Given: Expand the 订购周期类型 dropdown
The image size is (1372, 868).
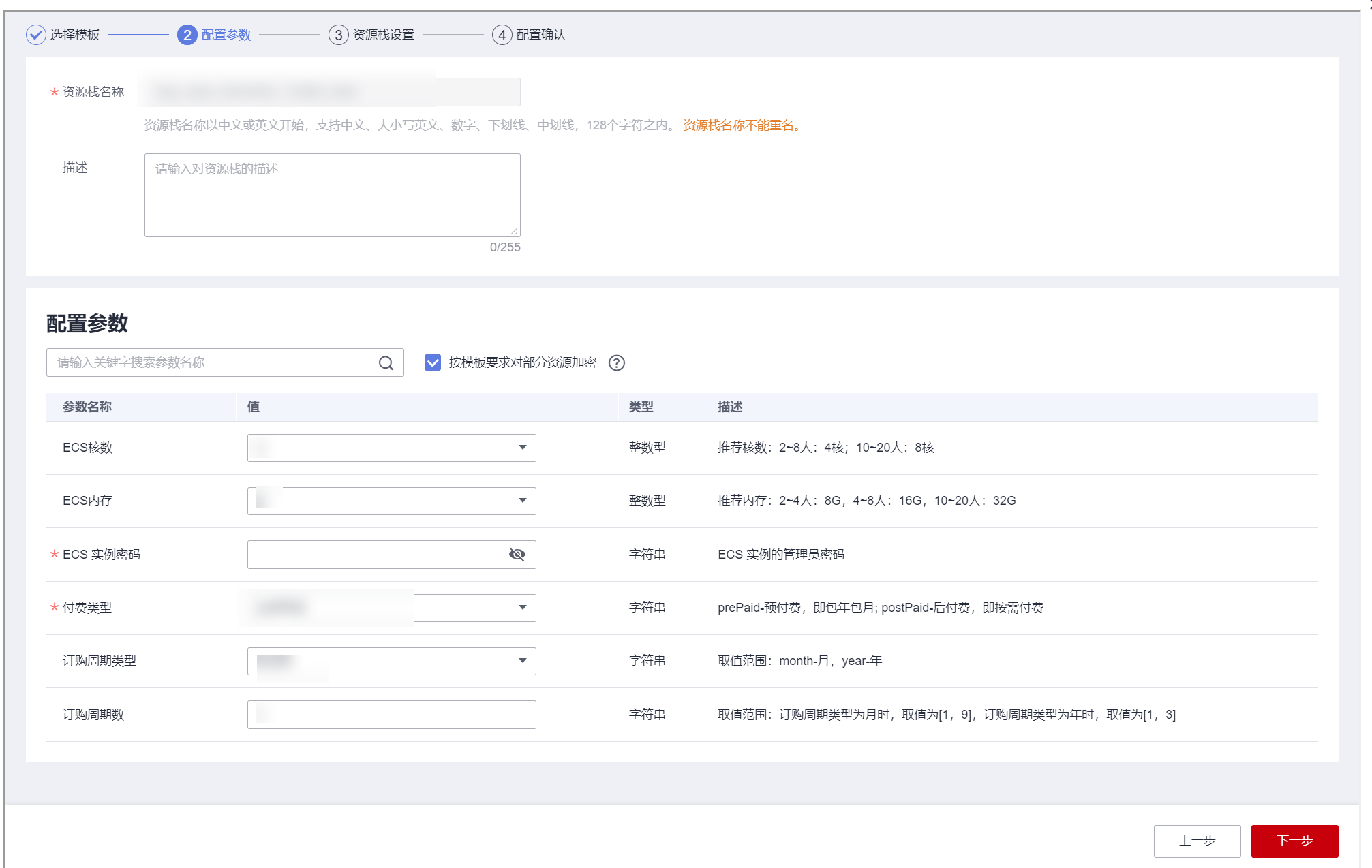Looking at the screenshot, I should pyautogui.click(x=391, y=661).
